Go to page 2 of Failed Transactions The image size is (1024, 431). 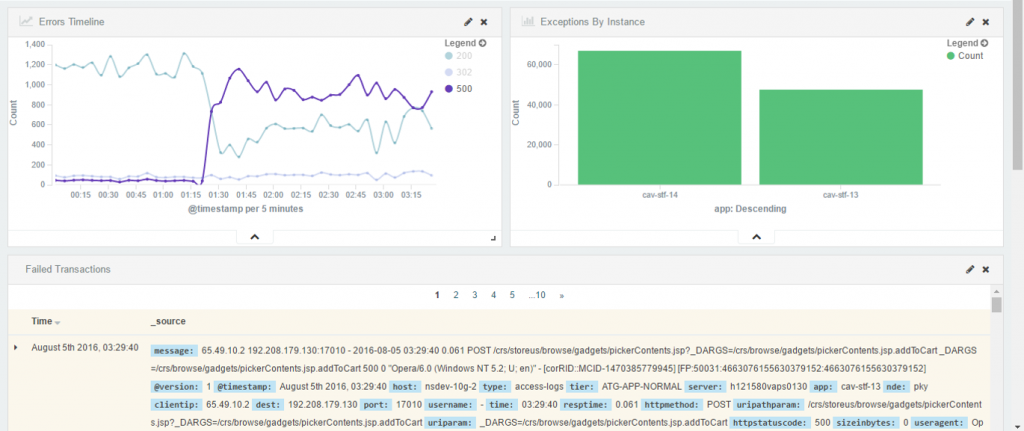click(x=456, y=295)
